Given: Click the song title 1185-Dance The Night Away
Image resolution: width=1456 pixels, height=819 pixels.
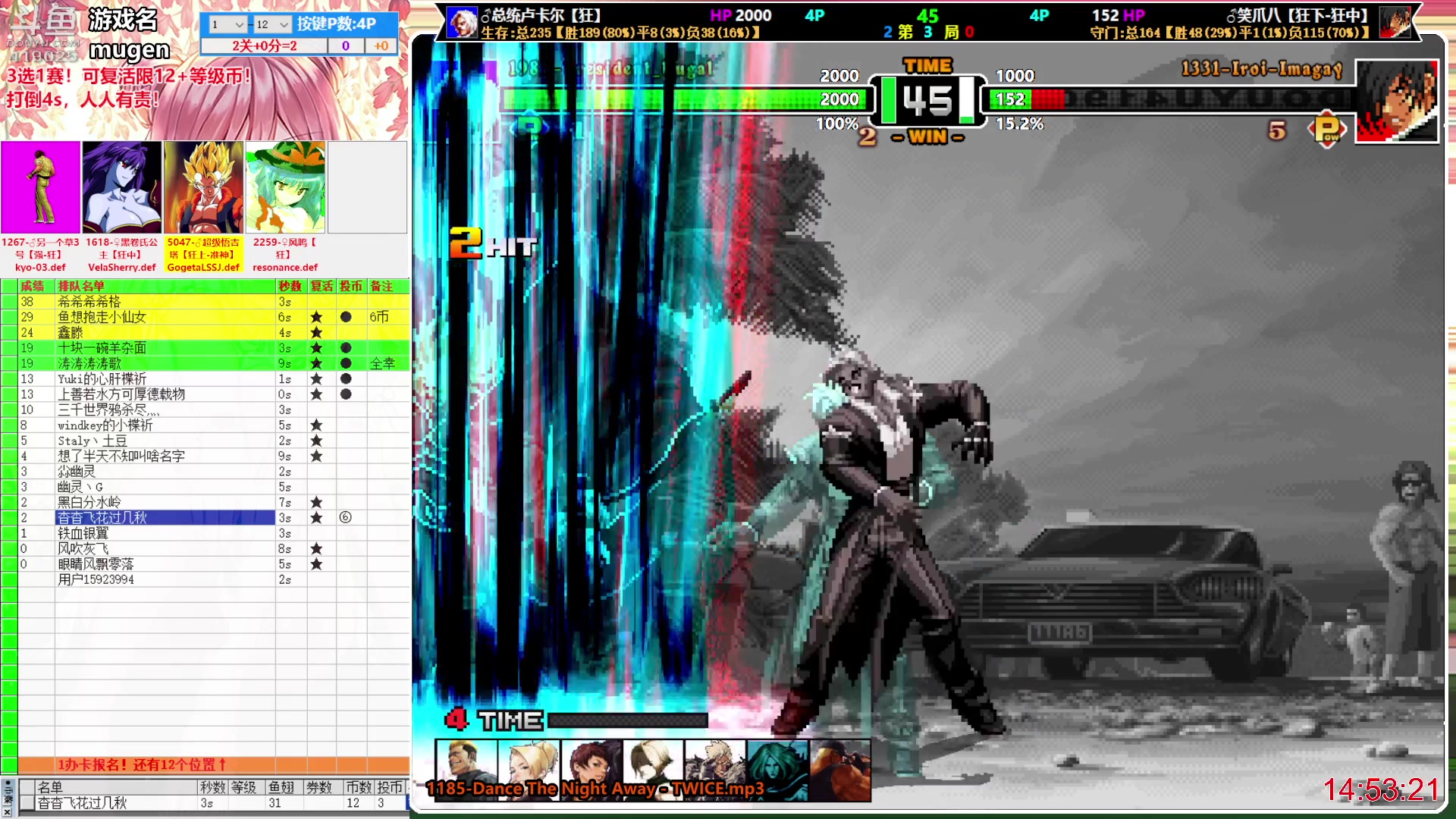Looking at the screenshot, I should pos(595,789).
